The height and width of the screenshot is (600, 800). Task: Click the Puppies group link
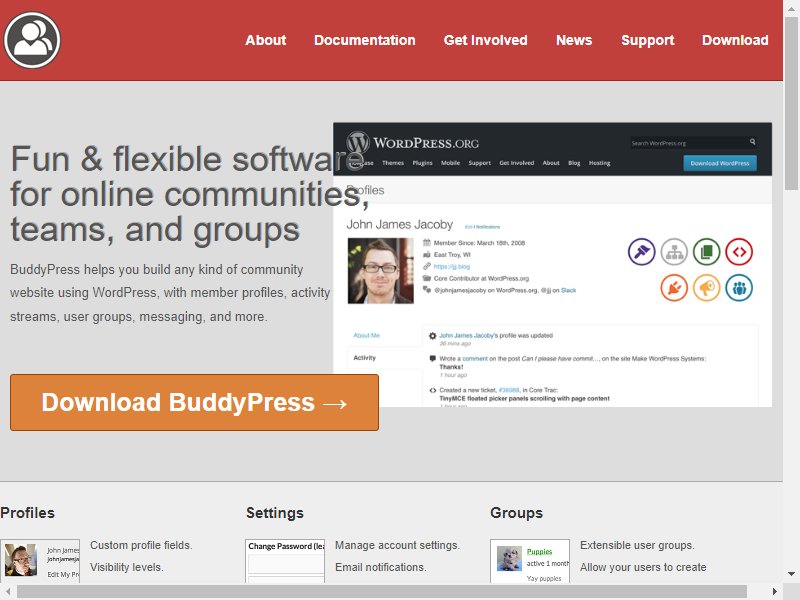tap(539, 552)
